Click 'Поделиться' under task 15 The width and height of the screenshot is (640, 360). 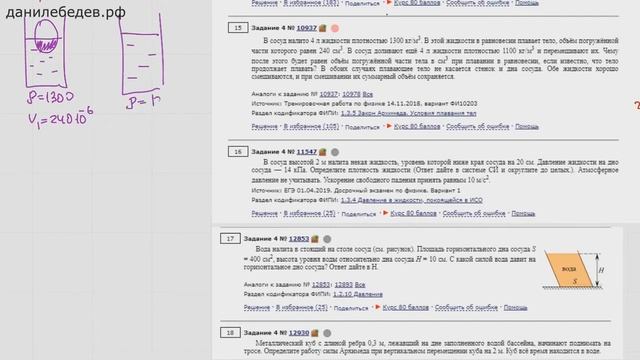(362, 127)
